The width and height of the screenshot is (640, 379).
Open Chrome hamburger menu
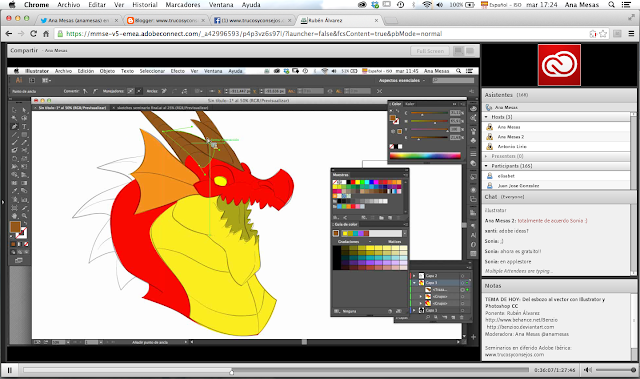click(x=631, y=34)
